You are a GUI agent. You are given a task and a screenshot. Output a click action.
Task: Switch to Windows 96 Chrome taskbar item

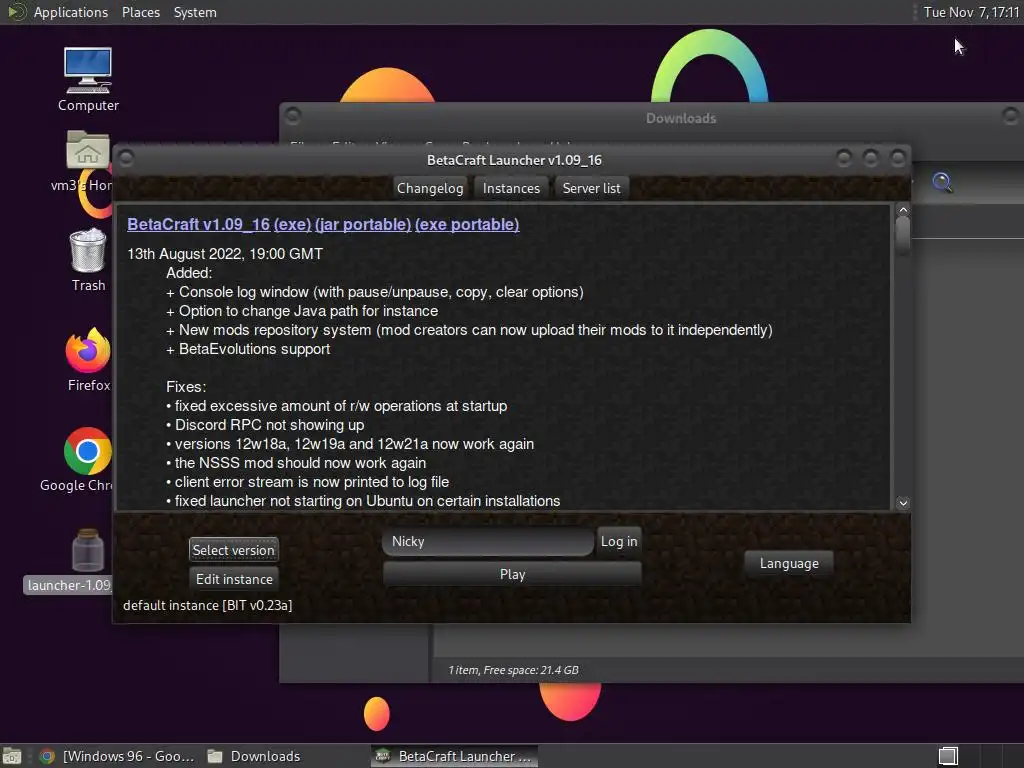point(116,756)
